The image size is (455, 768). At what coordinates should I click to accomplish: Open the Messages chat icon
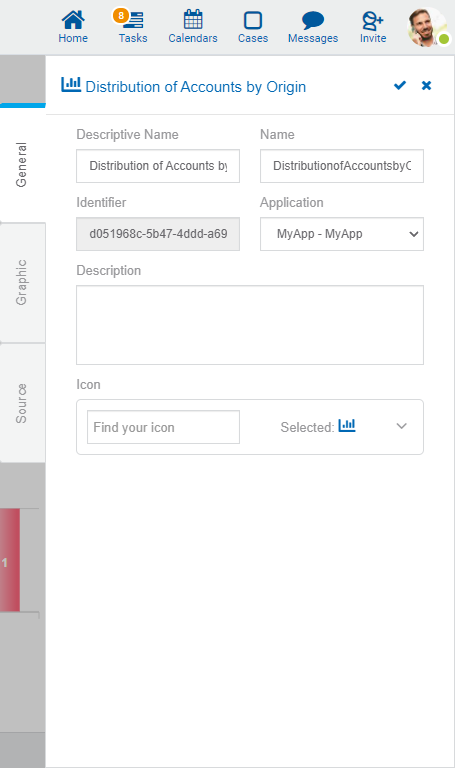[x=312, y=27]
